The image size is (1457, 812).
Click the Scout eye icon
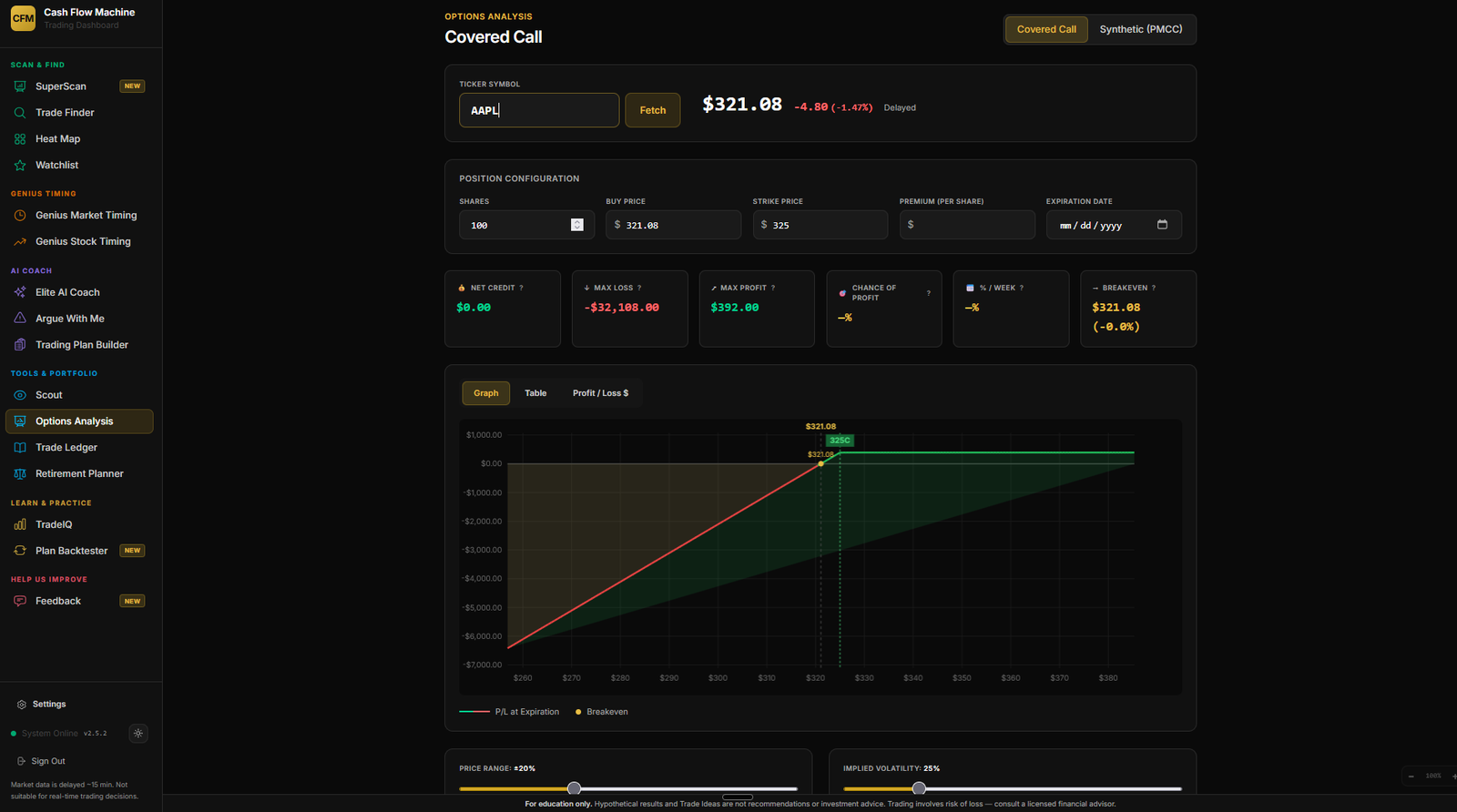(20, 395)
